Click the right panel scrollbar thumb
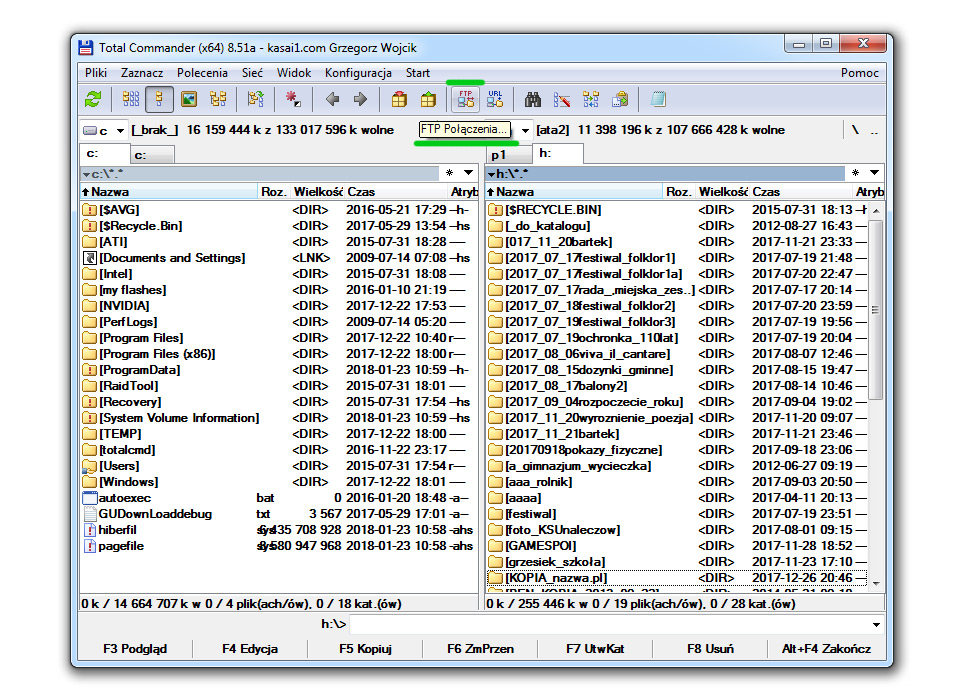Image resolution: width=960 pixels, height=698 pixels. click(876, 310)
